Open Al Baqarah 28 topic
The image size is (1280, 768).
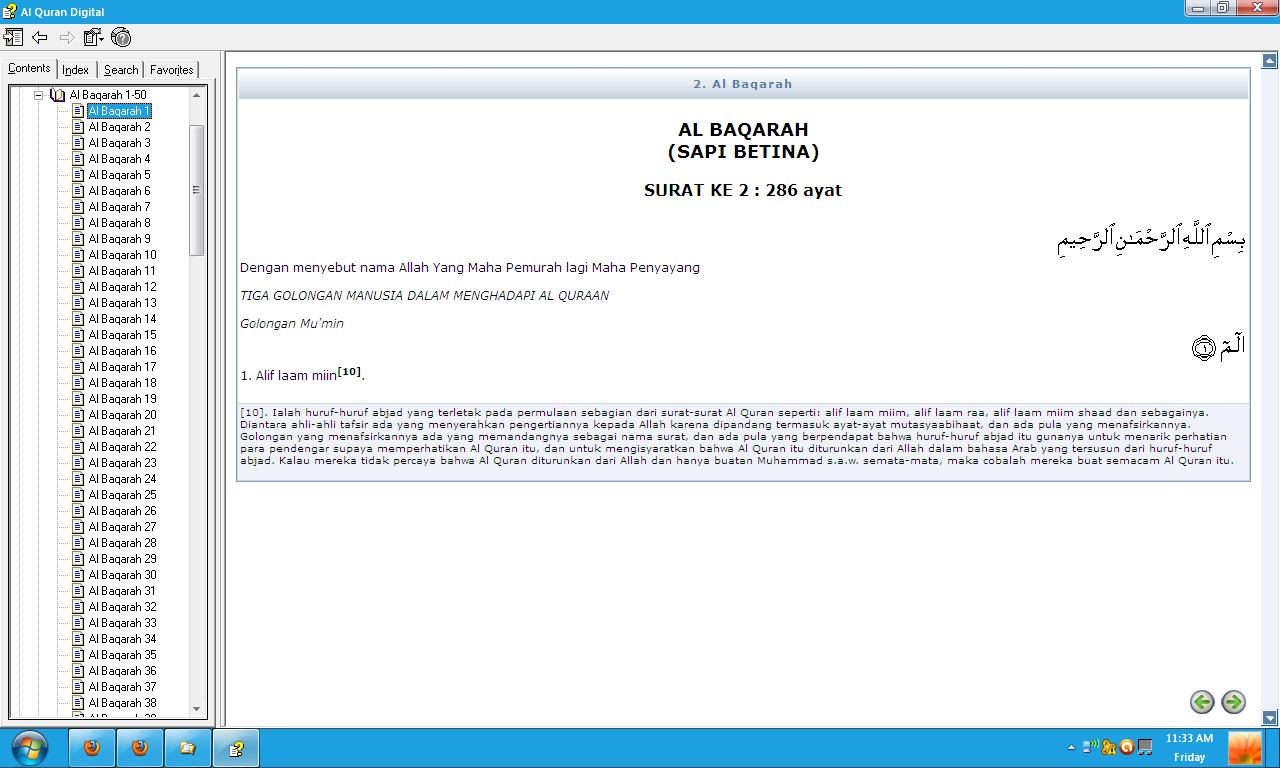122,543
